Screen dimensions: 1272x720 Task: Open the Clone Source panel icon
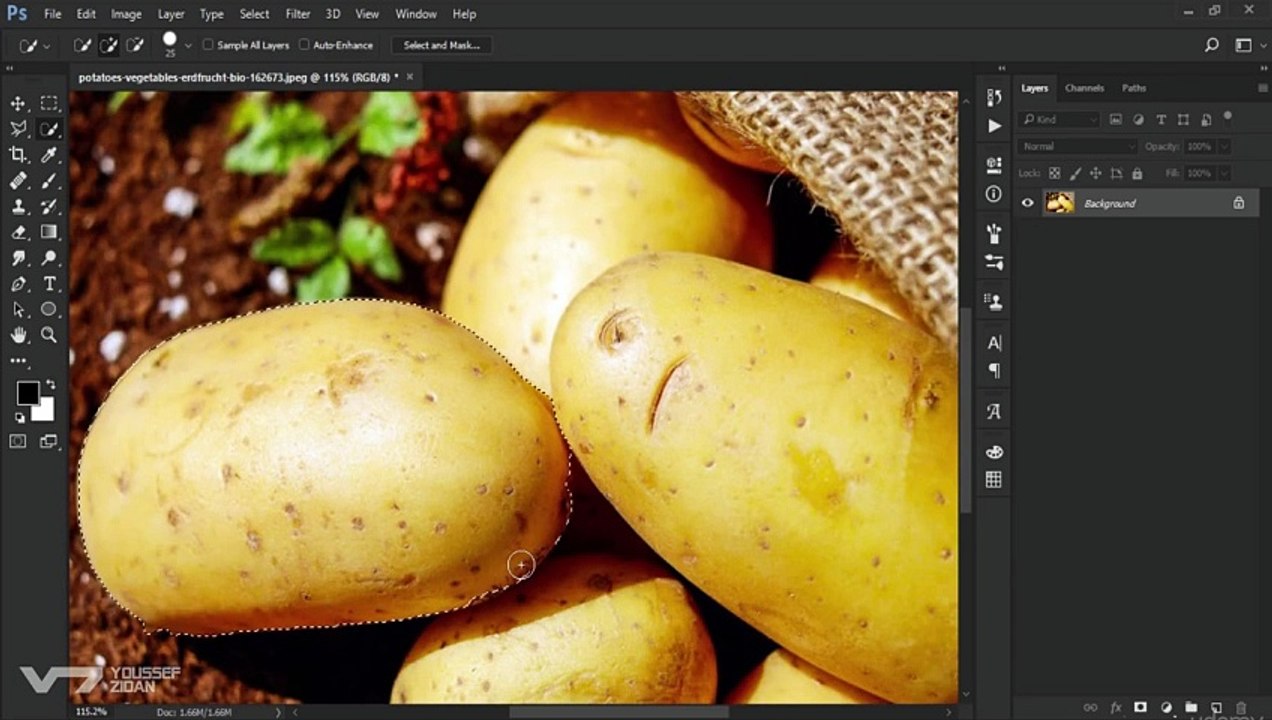click(x=994, y=301)
